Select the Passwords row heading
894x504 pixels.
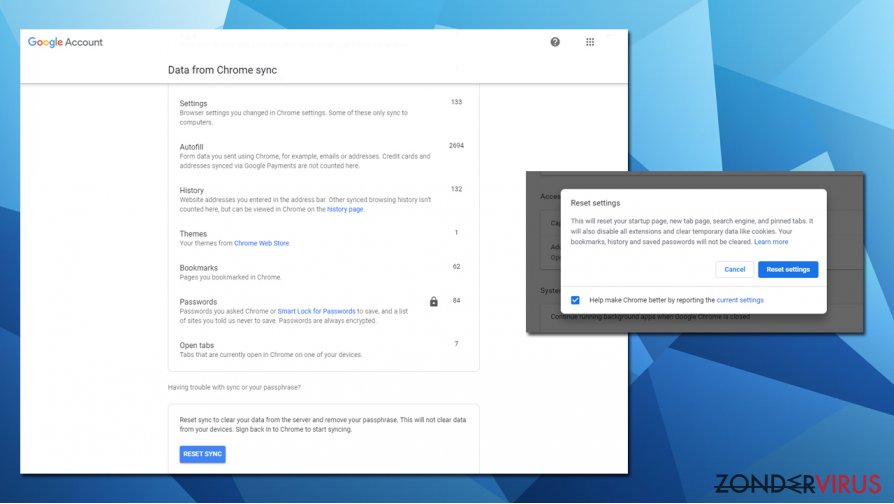(x=198, y=302)
